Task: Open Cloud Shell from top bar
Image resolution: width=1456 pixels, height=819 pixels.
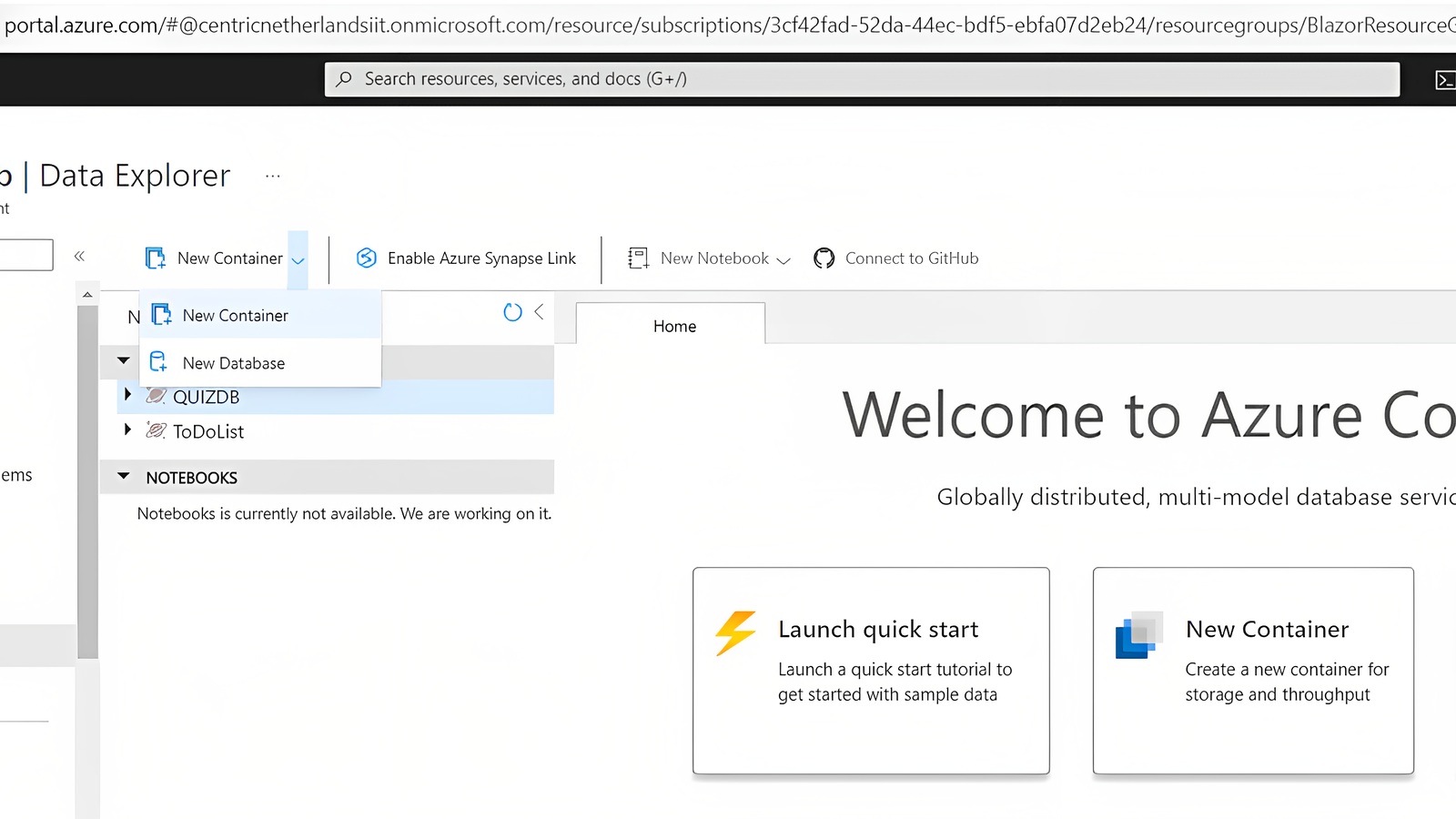Action: click(1444, 80)
